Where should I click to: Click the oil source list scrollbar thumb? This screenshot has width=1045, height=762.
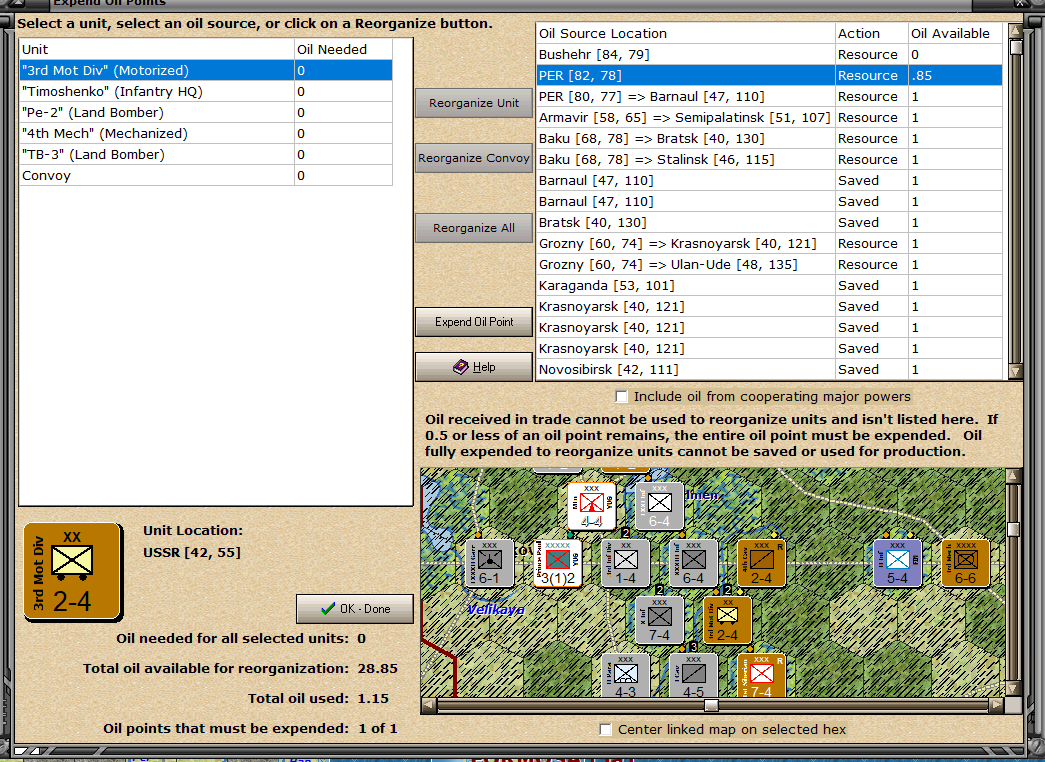pyautogui.click(x=1015, y=48)
